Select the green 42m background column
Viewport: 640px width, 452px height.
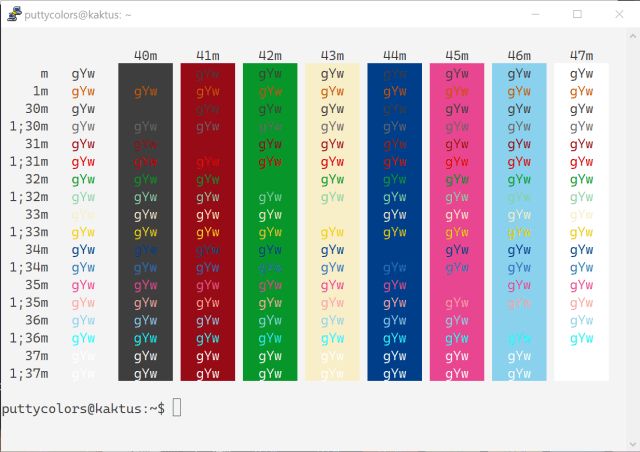(270, 222)
